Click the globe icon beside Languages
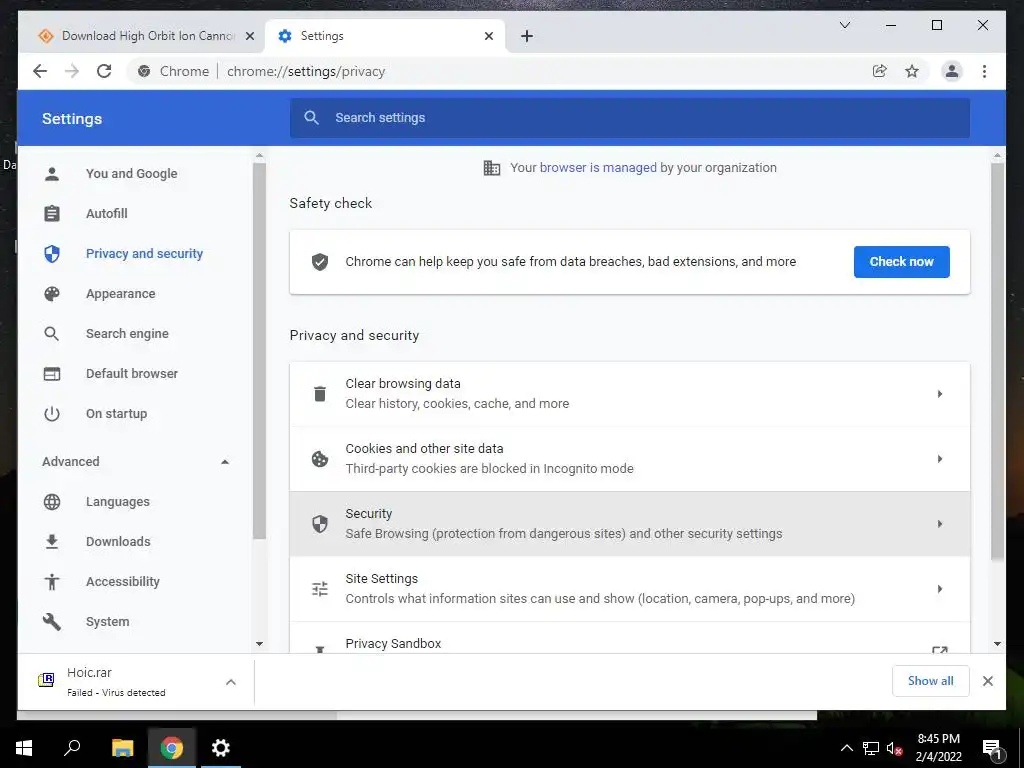The image size is (1024, 768). pyautogui.click(x=52, y=502)
